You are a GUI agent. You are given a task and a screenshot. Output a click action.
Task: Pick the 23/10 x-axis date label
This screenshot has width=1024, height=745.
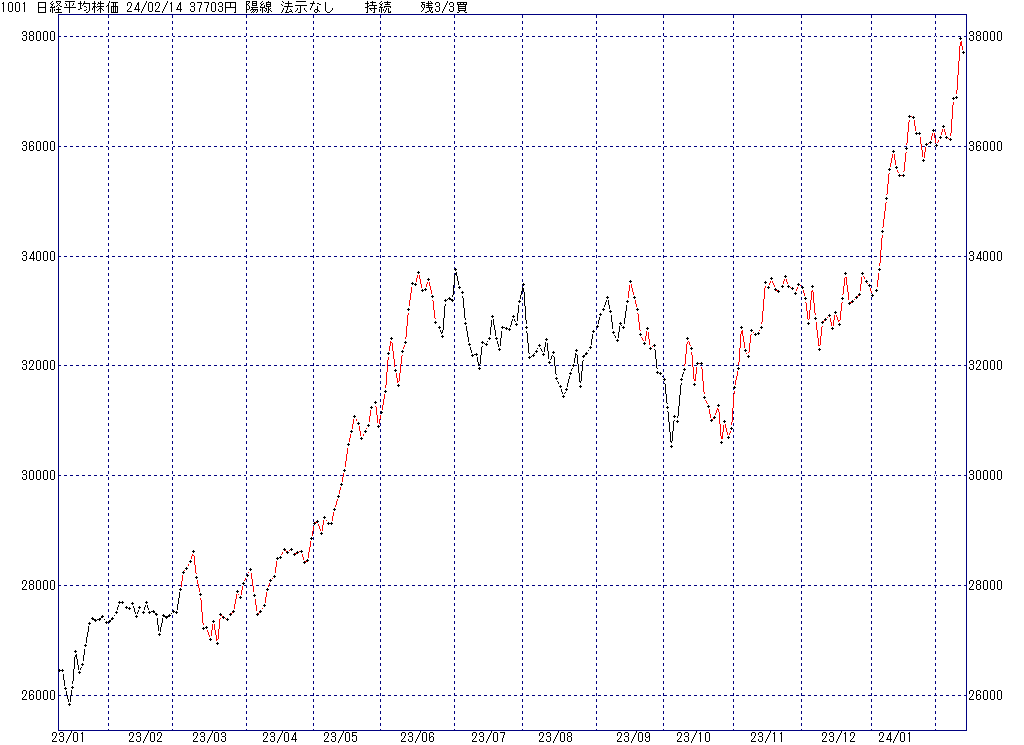[x=693, y=738]
